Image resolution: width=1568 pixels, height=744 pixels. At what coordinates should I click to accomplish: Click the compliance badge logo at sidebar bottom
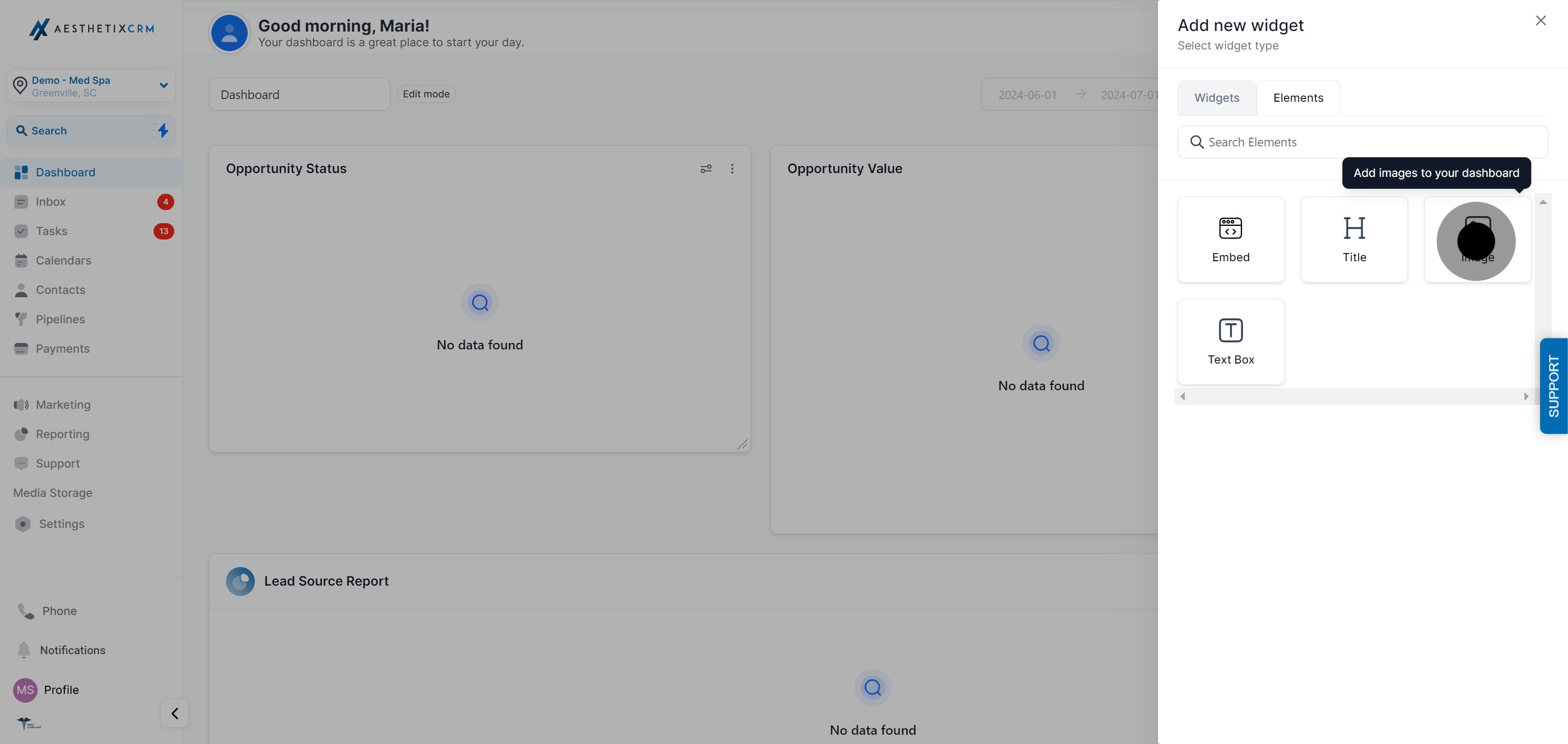[29, 723]
